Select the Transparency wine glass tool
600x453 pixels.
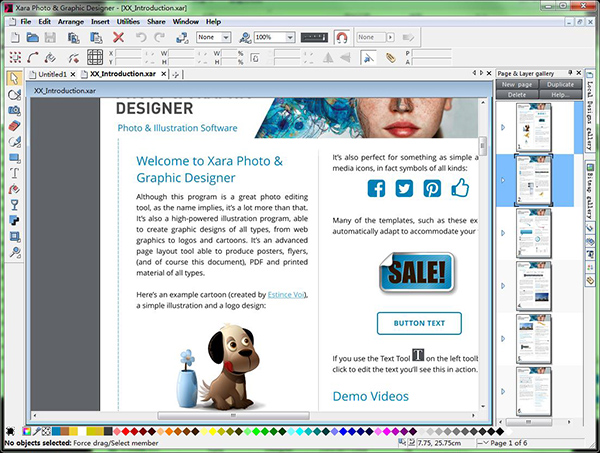pyautogui.click(x=14, y=205)
